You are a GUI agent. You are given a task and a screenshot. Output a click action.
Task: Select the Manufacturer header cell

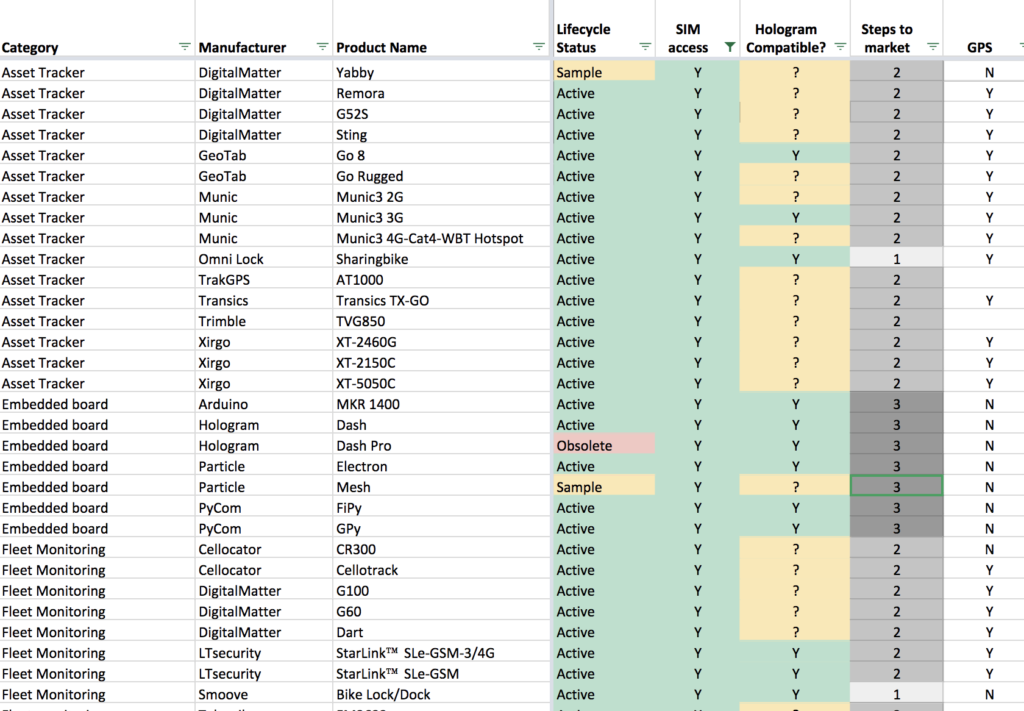pos(264,29)
